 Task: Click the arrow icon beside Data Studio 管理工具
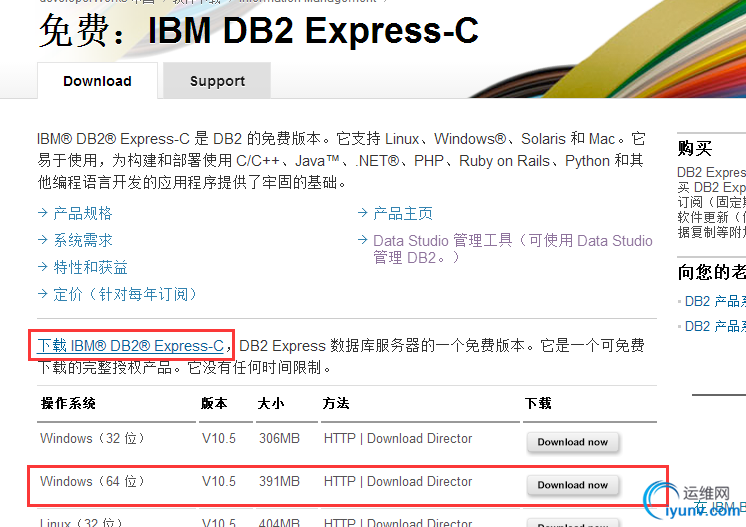[363, 240]
